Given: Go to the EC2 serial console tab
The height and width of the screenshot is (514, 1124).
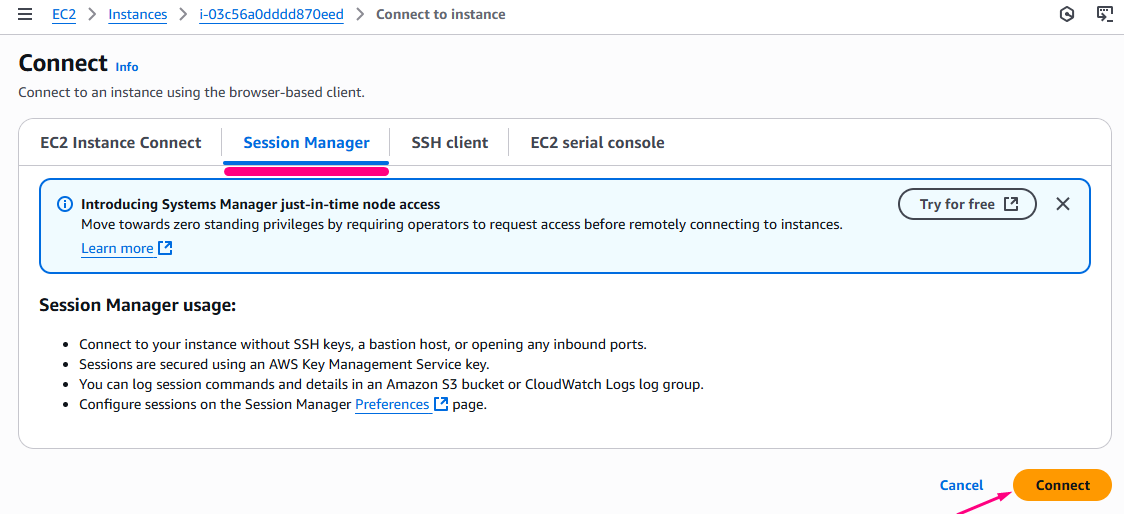Looking at the screenshot, I should (x=597, y=143).
